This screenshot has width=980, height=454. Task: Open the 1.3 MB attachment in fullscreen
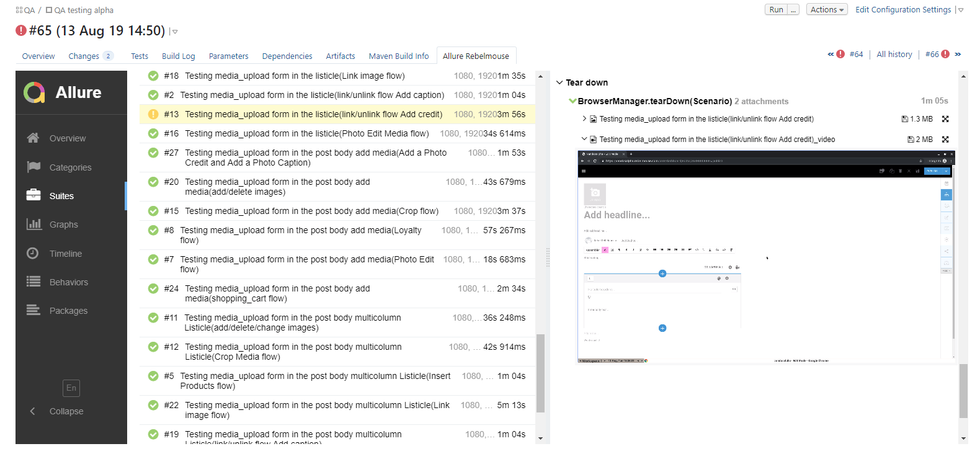point(944,119)
